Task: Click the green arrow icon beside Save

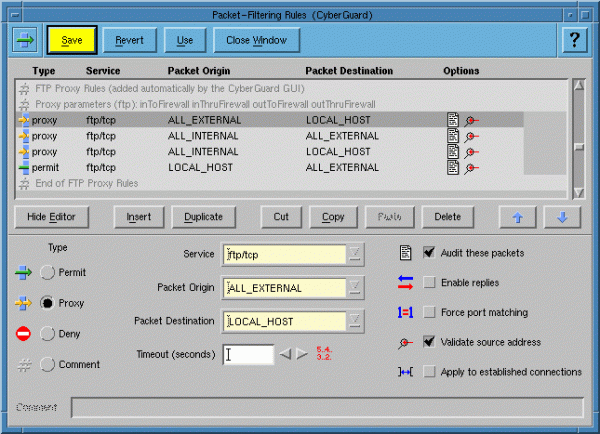Action: 25,39
